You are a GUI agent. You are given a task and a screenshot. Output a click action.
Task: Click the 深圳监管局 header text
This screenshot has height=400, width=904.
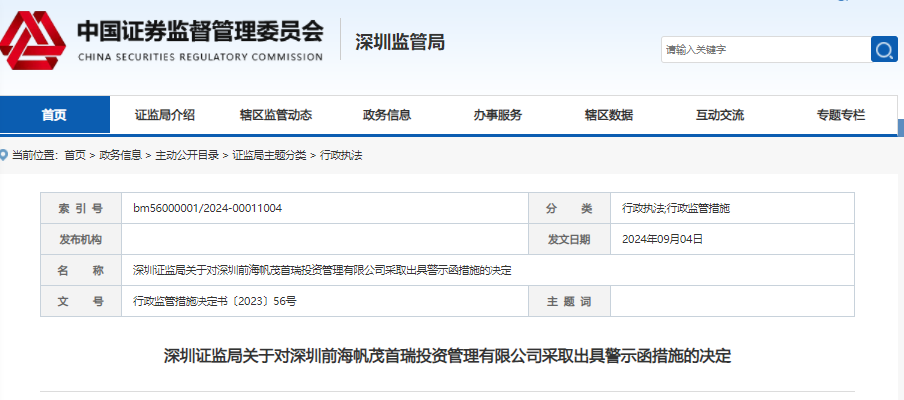400,41
